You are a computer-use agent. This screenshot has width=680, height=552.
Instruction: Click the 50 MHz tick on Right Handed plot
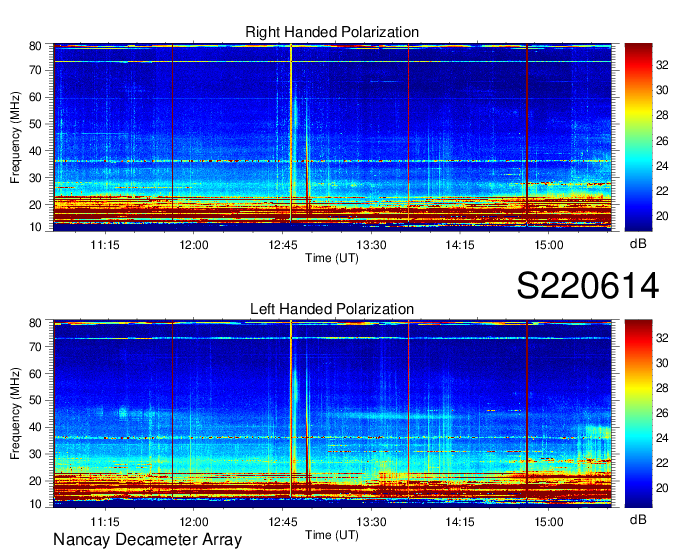(36, 124)
